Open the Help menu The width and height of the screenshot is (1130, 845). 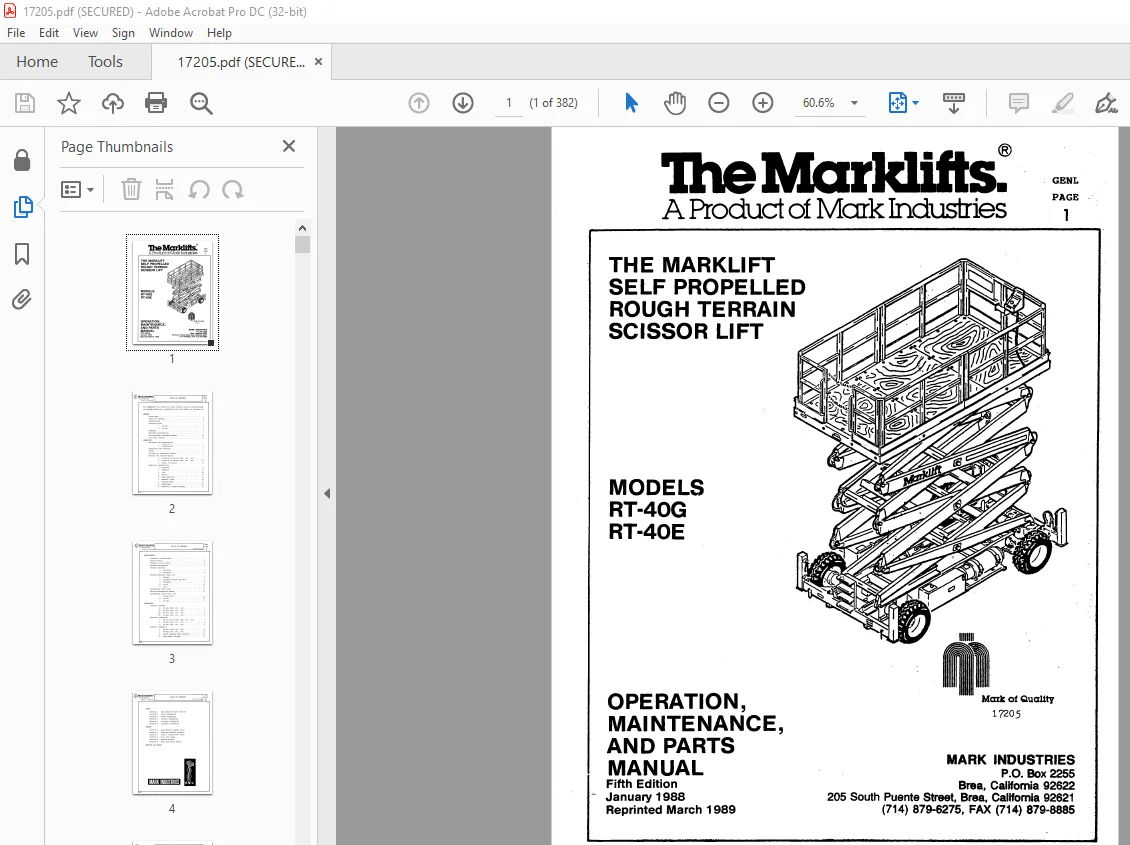[219, 32]
